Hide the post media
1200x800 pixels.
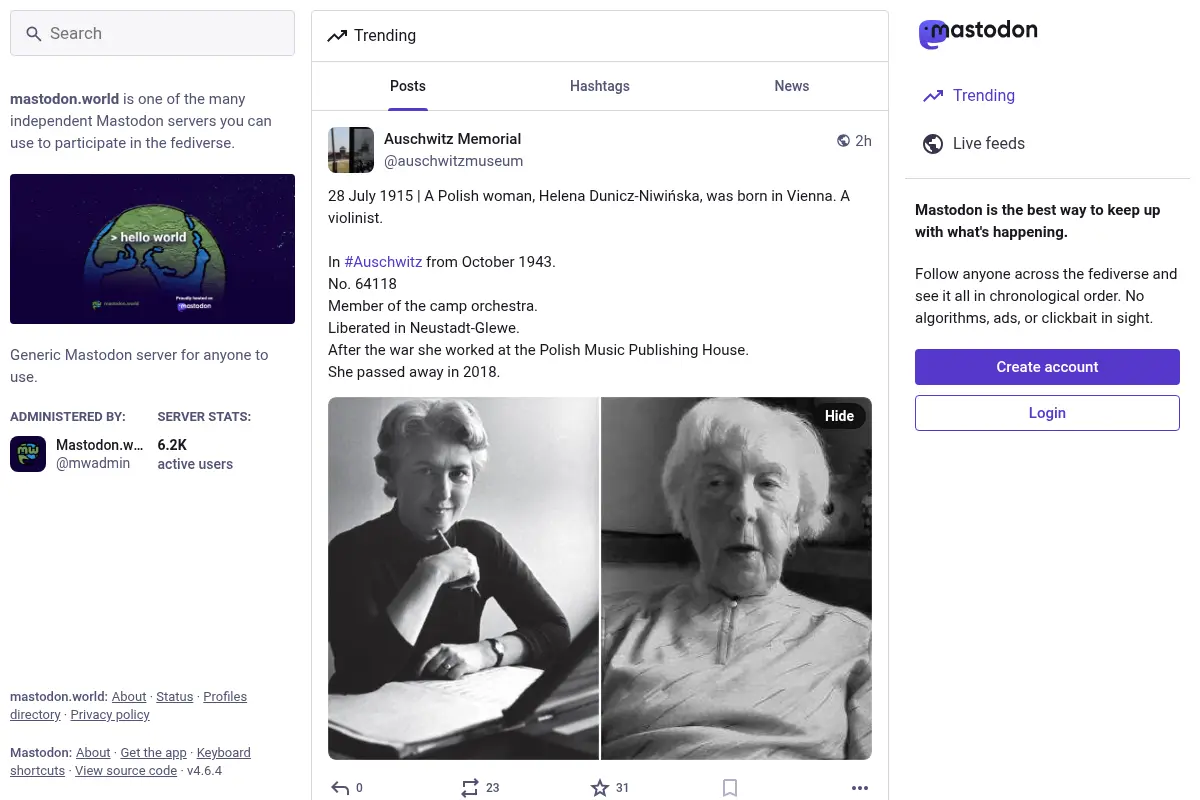pyautogui.click(x=839, y=416)
